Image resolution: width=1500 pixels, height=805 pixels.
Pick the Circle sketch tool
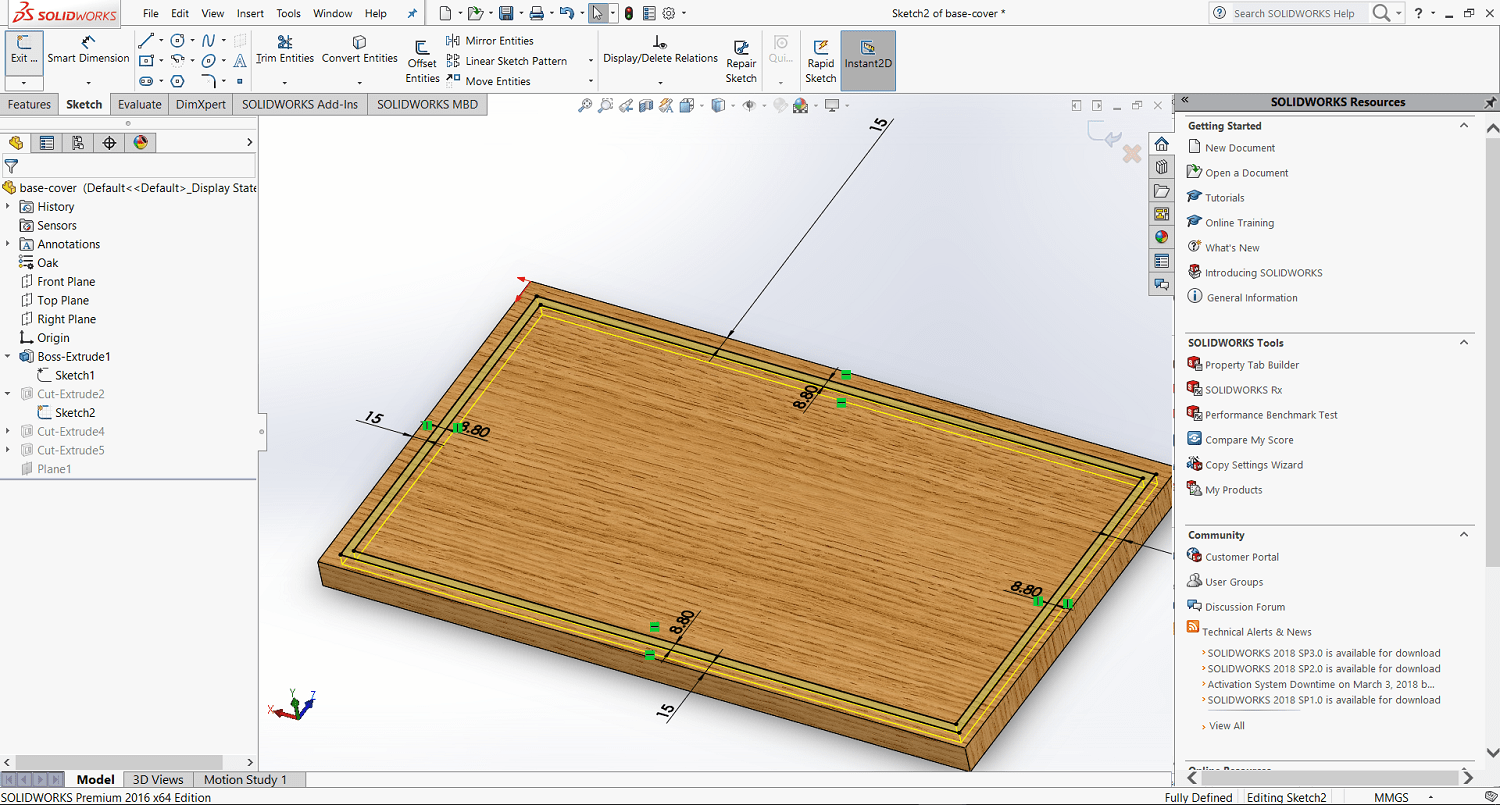(x=177, y=41)
